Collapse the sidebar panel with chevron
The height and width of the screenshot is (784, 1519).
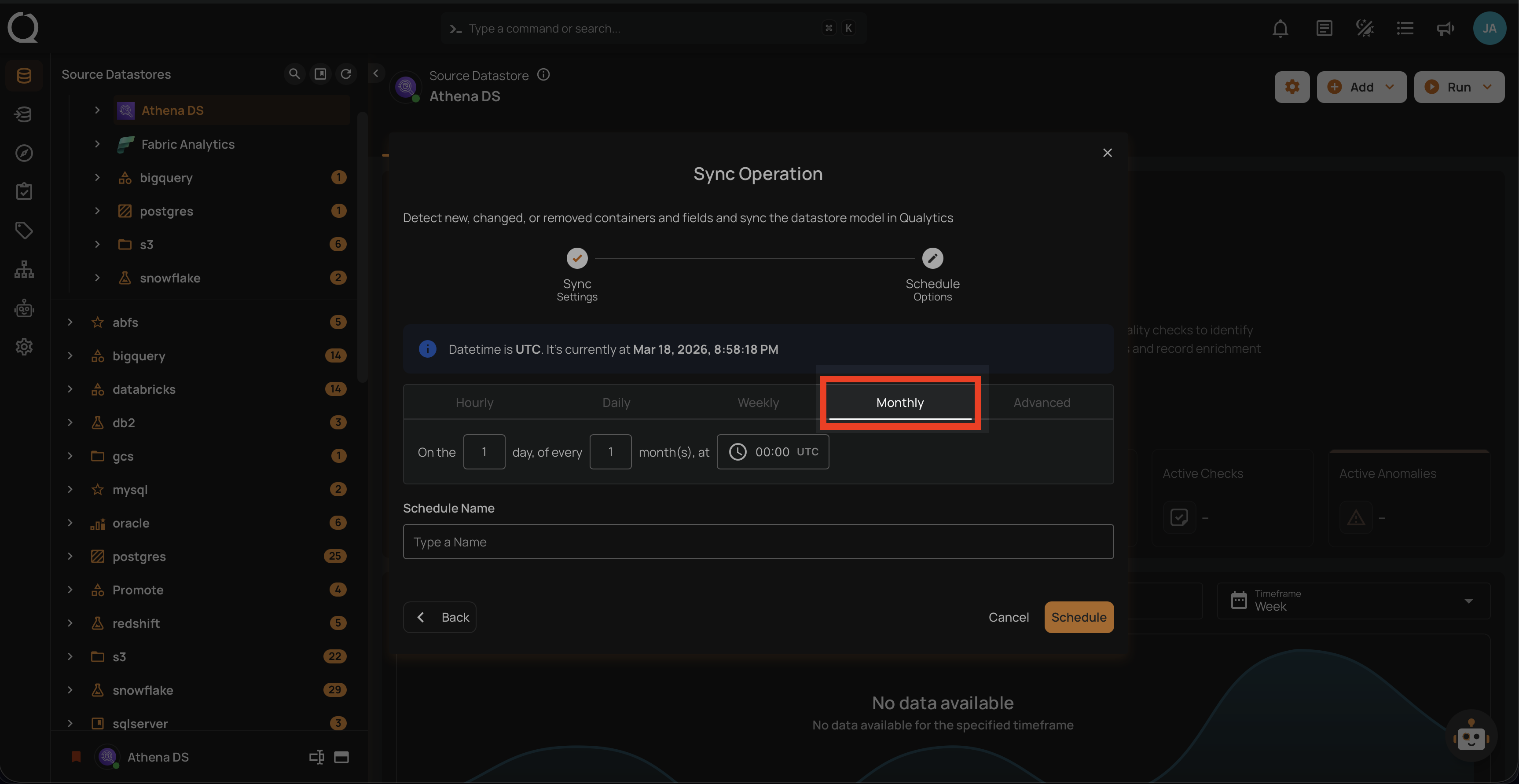pos(376,73)
